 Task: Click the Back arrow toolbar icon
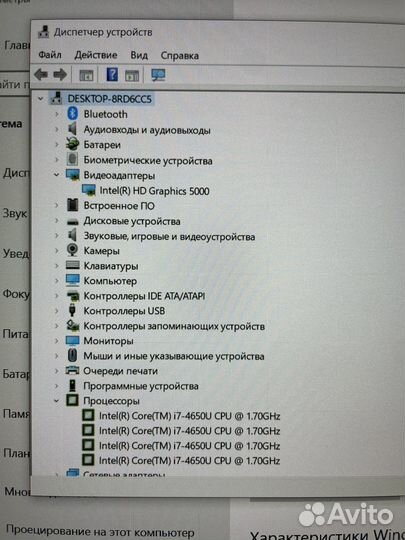pos(41,74)
